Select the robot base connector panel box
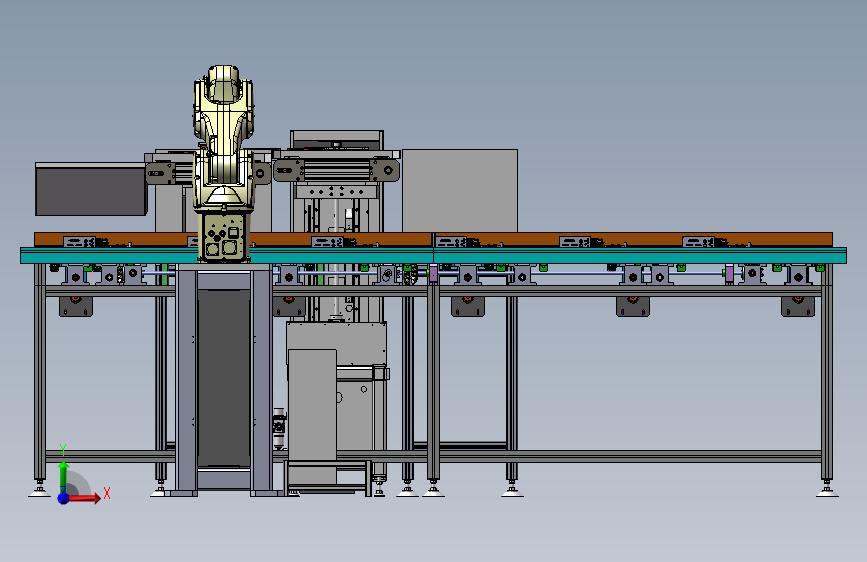The image size is (867, 562). click(x=224, y=237)
